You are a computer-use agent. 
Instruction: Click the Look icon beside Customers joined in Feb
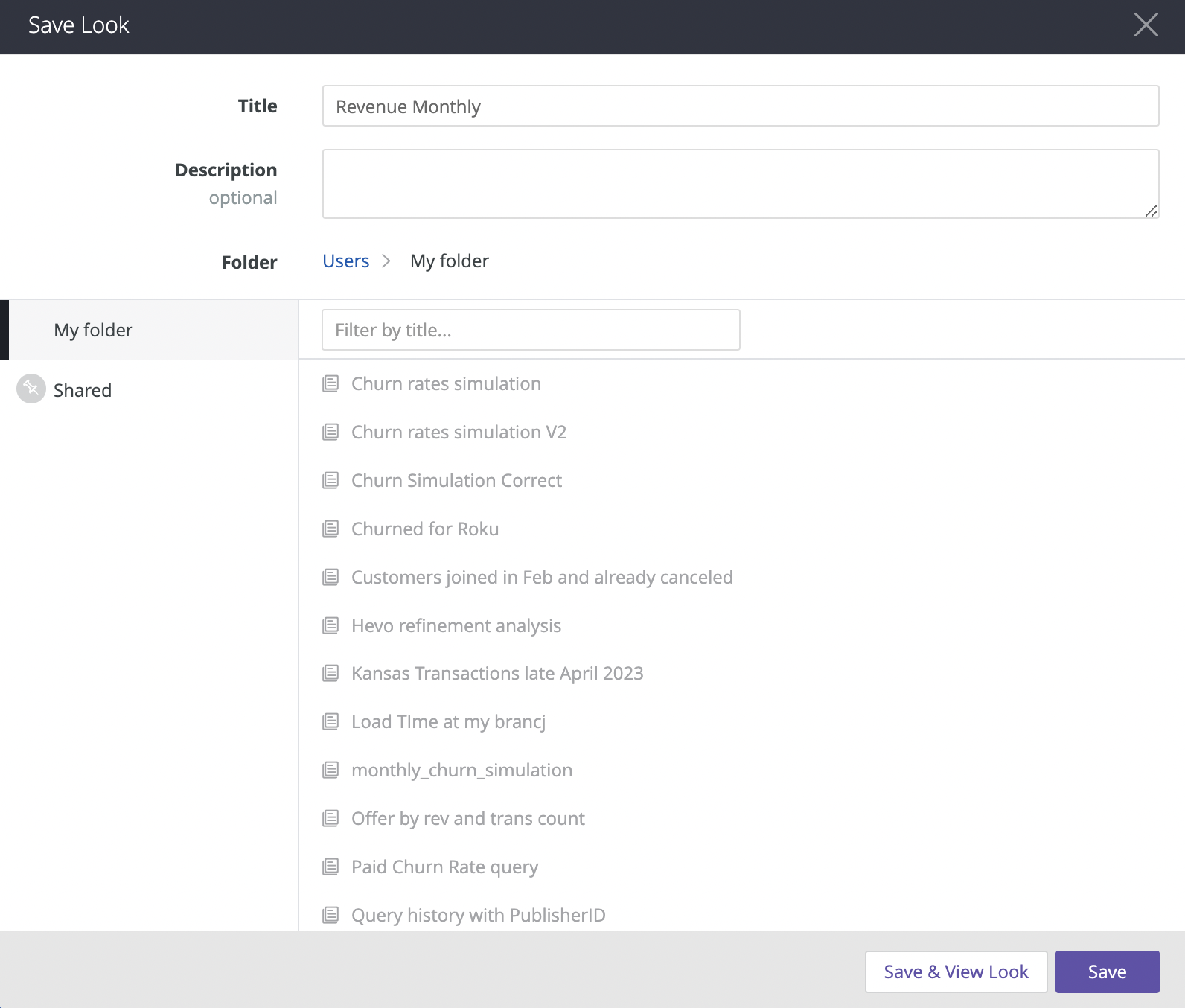point(330,578)
